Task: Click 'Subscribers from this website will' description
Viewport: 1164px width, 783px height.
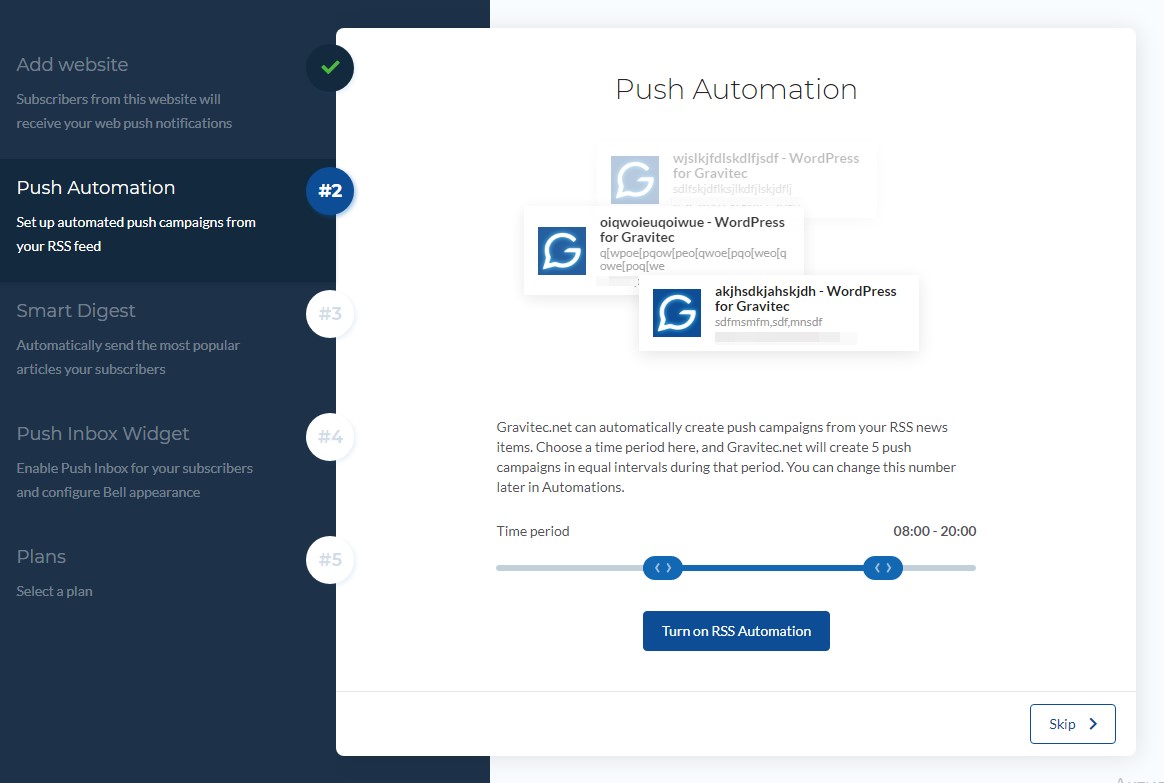Action: point(124,111)
